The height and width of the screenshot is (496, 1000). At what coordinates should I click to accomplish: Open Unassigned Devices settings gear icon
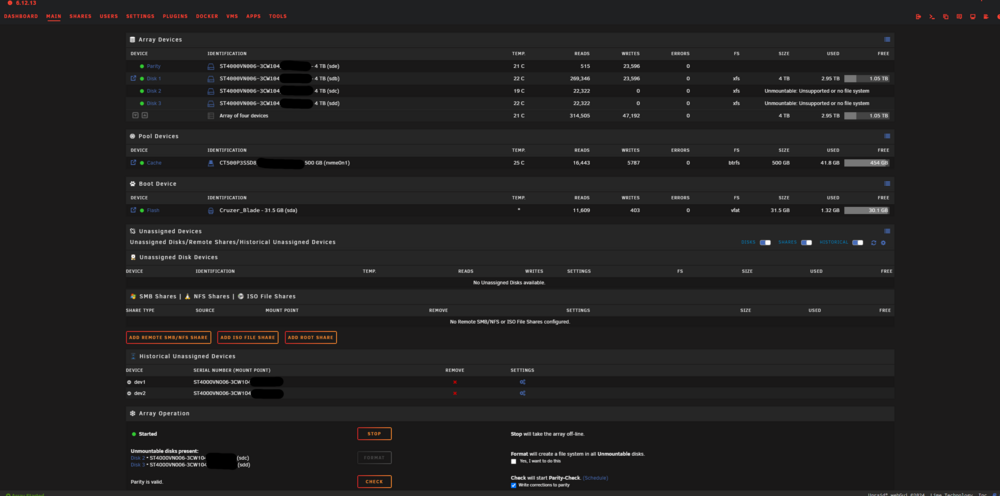coord(883,243)
